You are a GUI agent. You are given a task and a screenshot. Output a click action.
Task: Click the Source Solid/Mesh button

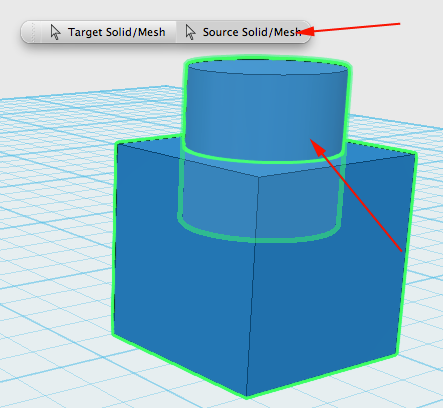(243, 32)
